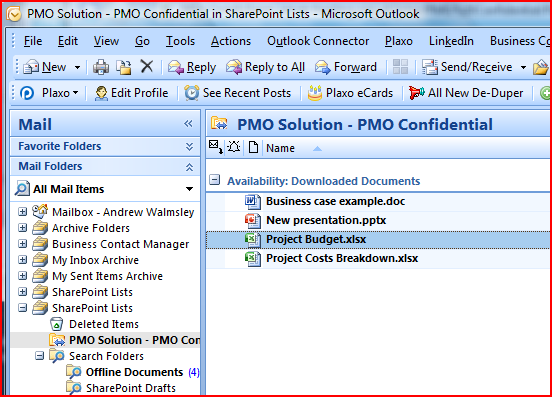Expand the Favorite Folders section
The image size is (552, 397).
189,146
